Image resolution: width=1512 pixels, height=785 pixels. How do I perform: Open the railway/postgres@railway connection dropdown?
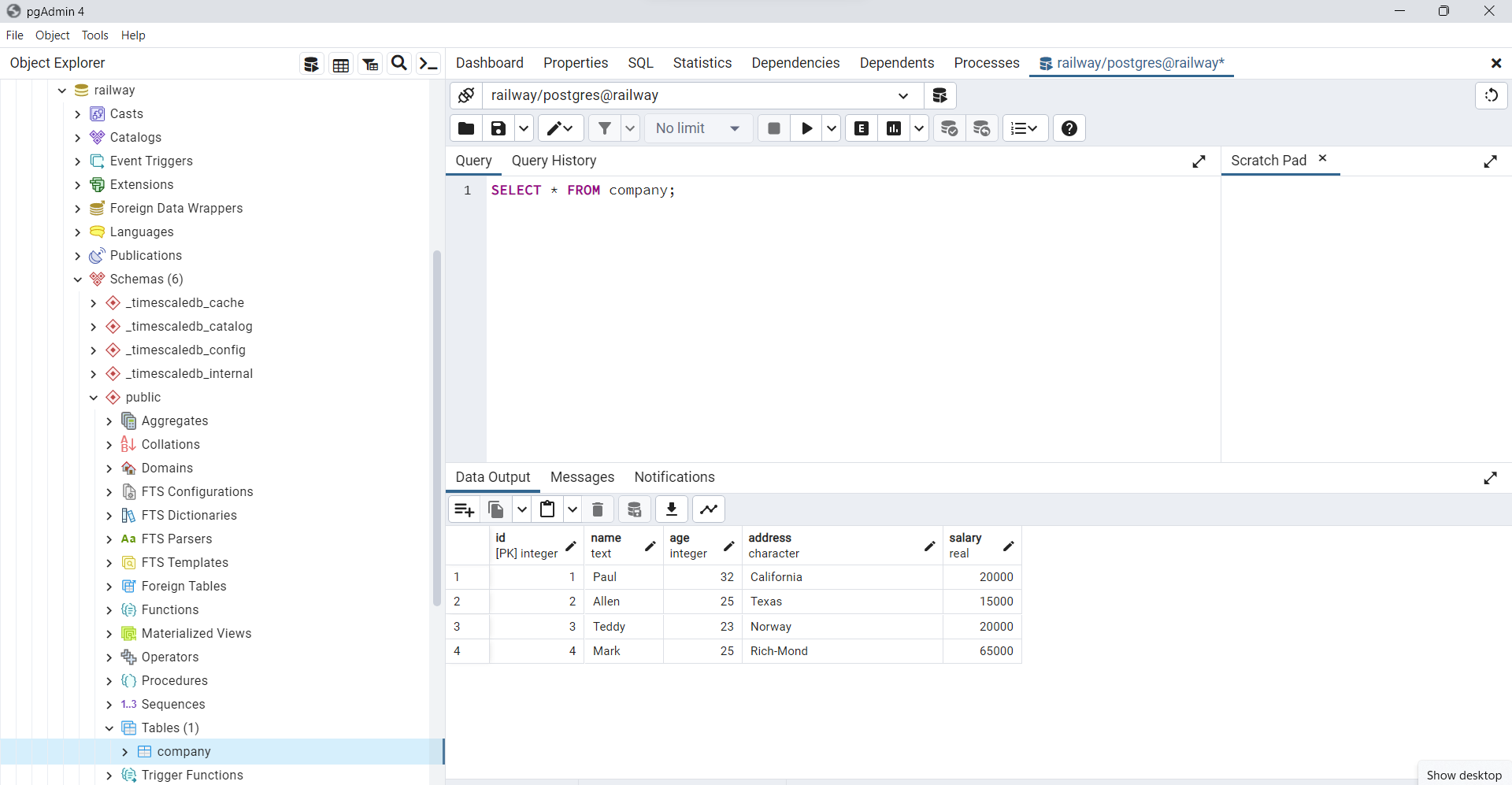coord(702,95)
